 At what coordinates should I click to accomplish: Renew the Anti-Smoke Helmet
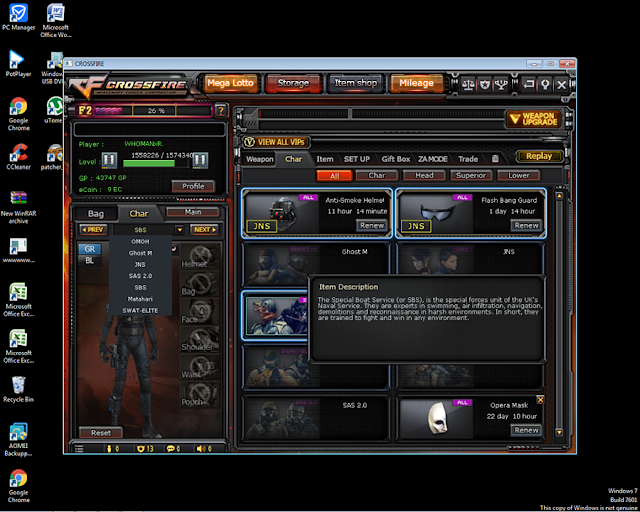372,225
